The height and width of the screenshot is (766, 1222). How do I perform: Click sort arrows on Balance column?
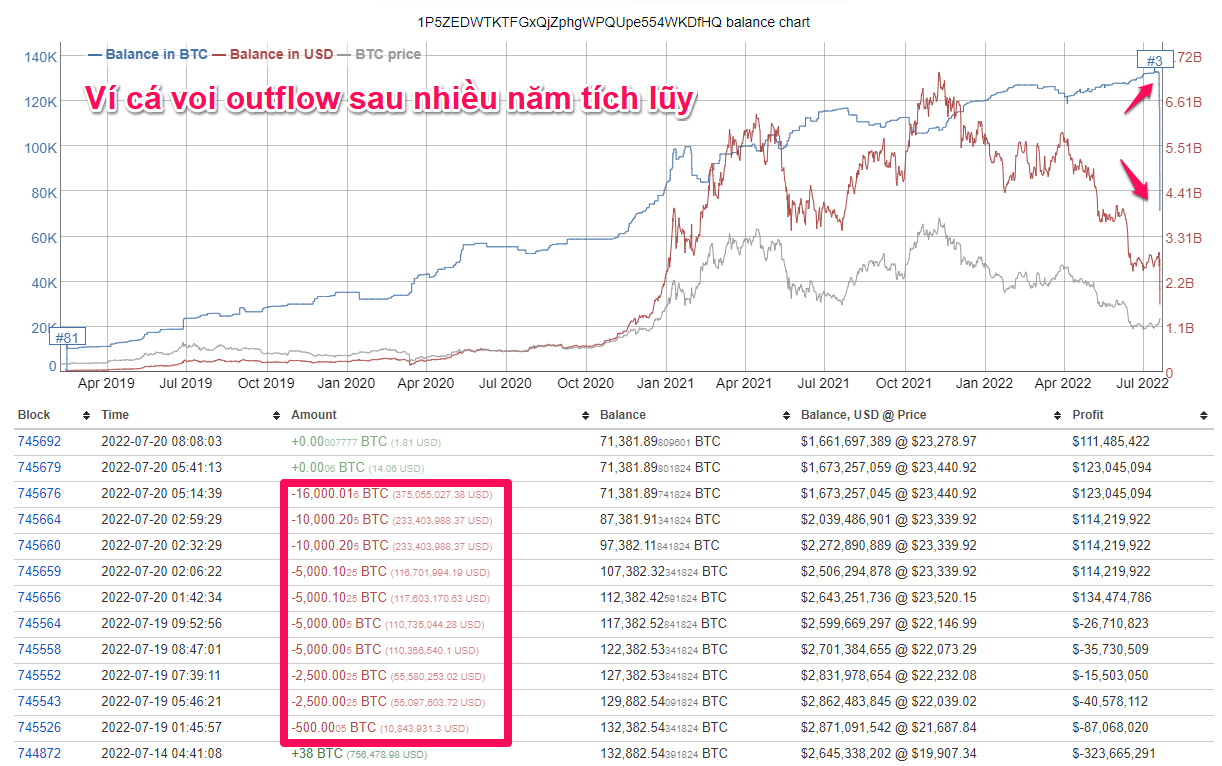787,415
